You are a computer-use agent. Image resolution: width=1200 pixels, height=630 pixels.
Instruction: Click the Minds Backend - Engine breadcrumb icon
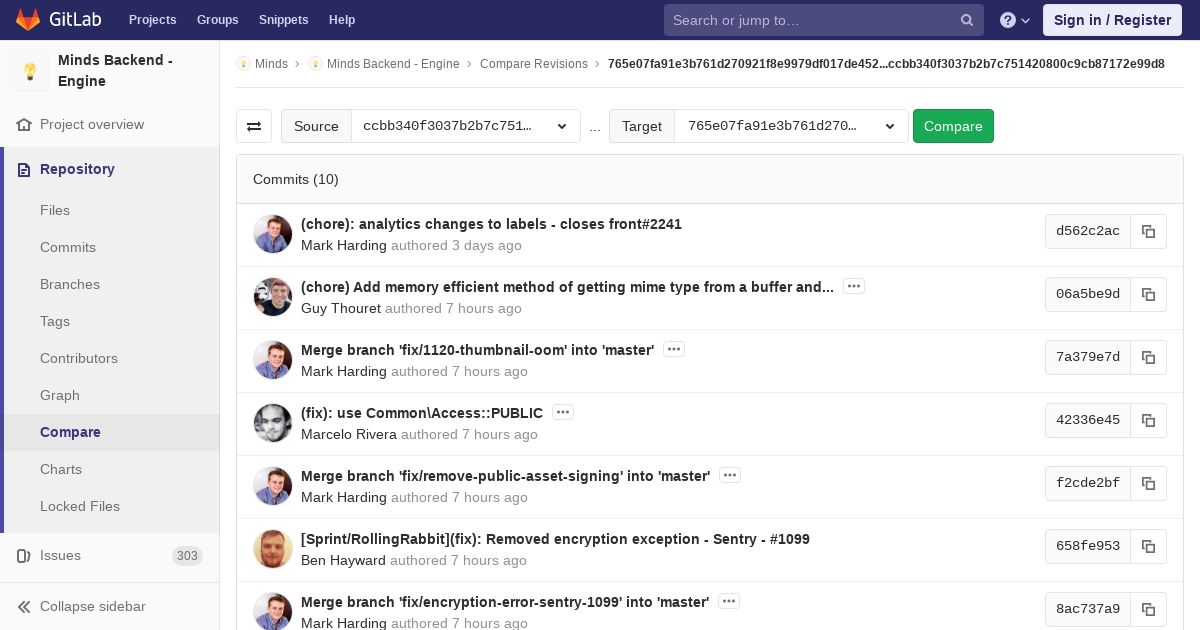click(x=315, y=64)
